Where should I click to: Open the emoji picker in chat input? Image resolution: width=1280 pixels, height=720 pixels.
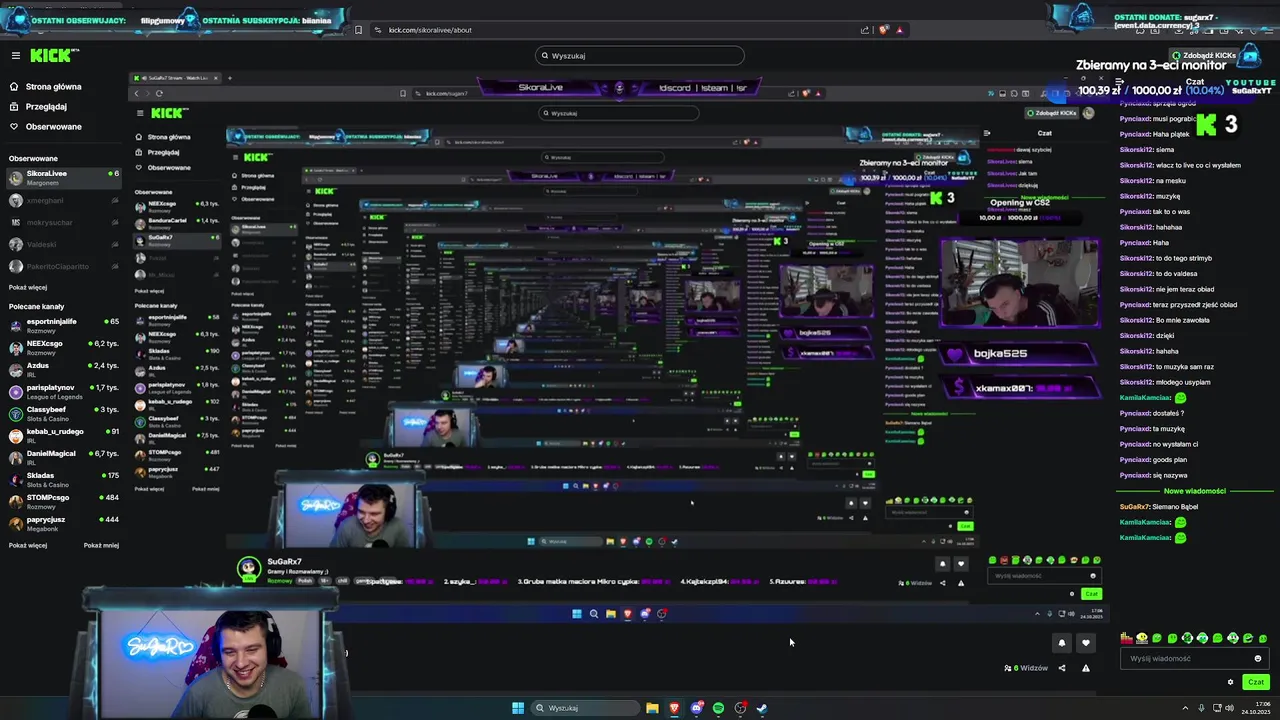[x=1258, y=658]
